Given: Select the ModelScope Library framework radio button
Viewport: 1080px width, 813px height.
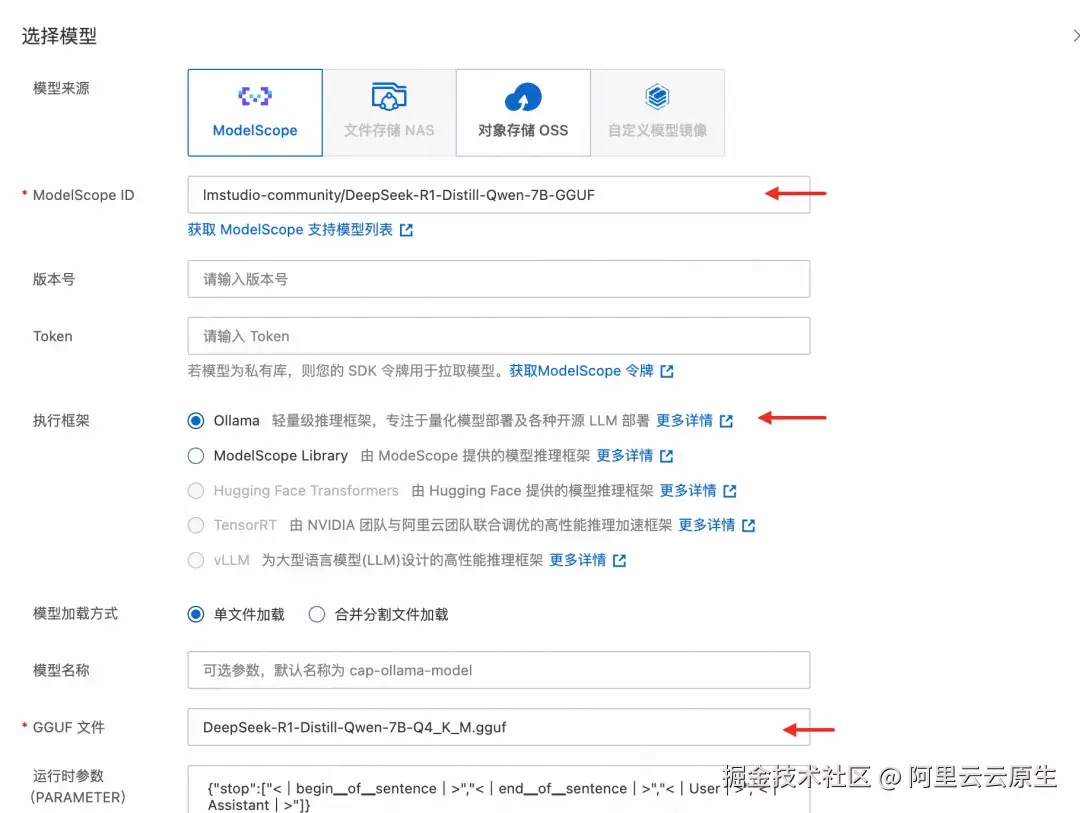Looking at the screenshot, I should 196,455.
